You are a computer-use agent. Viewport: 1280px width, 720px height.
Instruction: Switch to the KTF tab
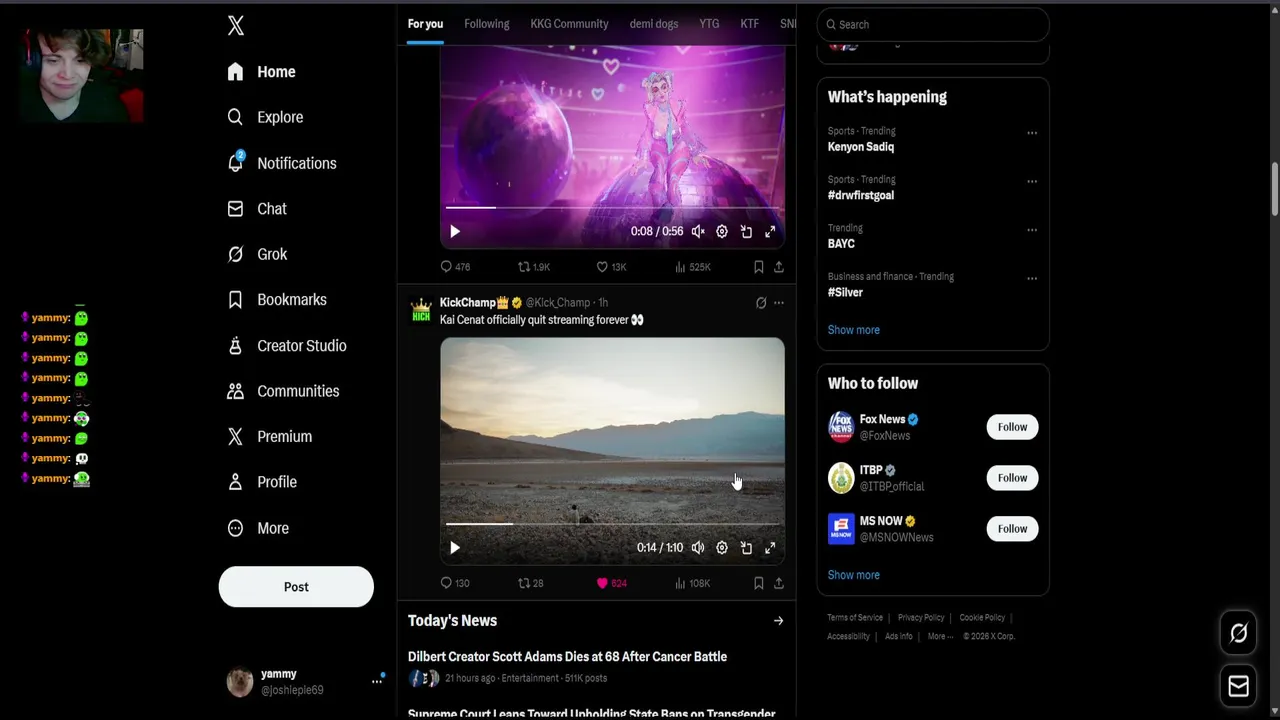click(x=749, y=24)
